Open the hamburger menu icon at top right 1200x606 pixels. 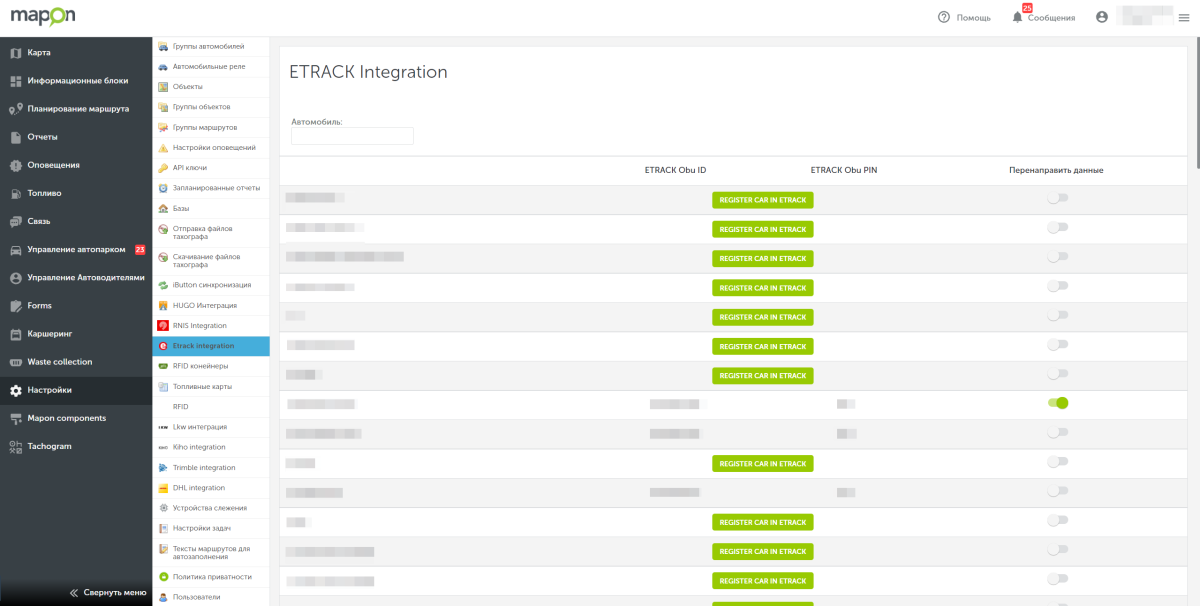[1183, 17]
